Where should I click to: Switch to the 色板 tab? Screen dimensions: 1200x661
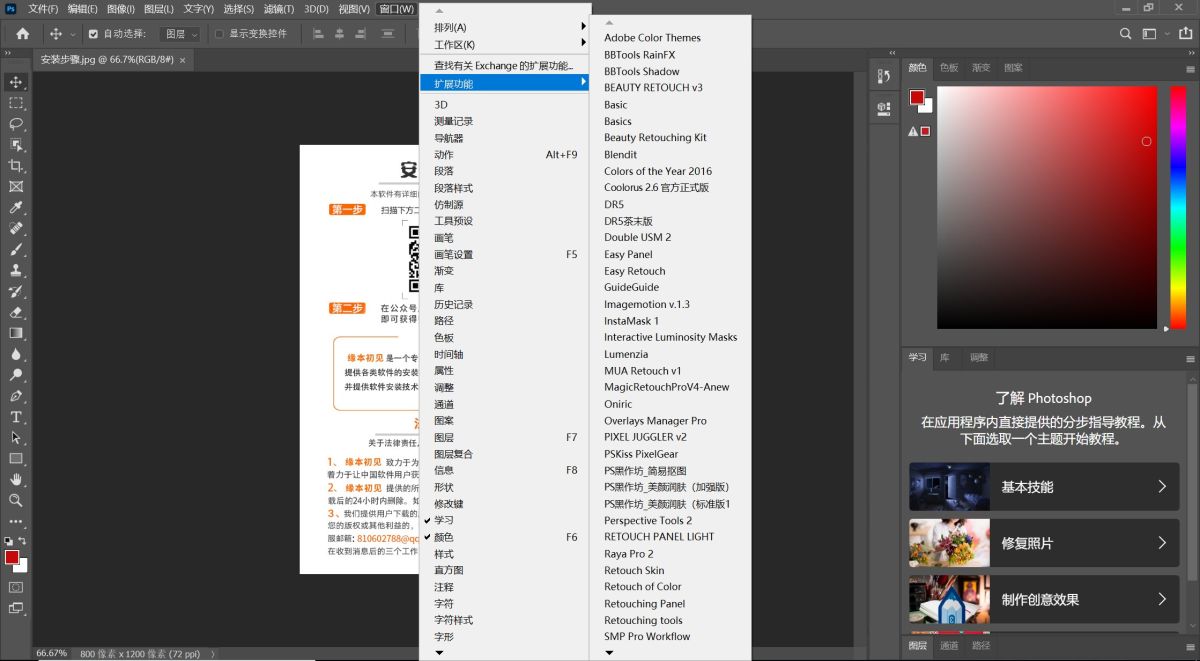click(x=949, y=68)
